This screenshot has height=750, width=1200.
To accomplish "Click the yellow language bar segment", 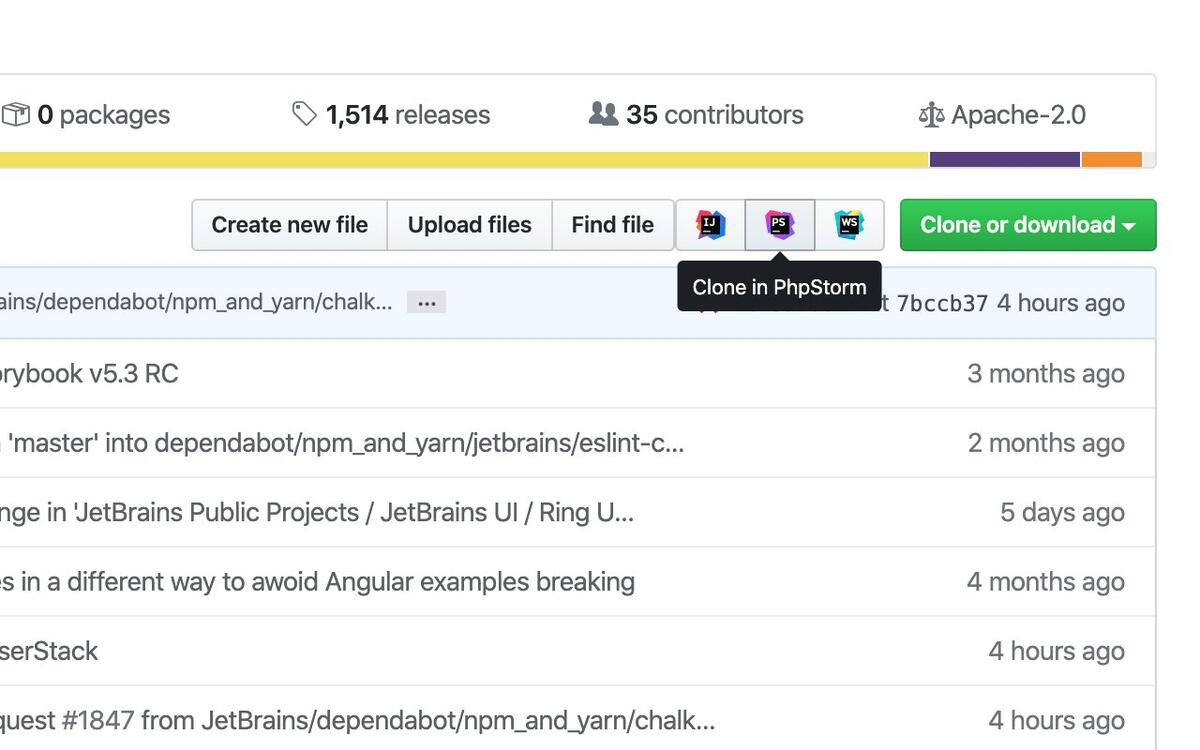I will coord(460,160).
